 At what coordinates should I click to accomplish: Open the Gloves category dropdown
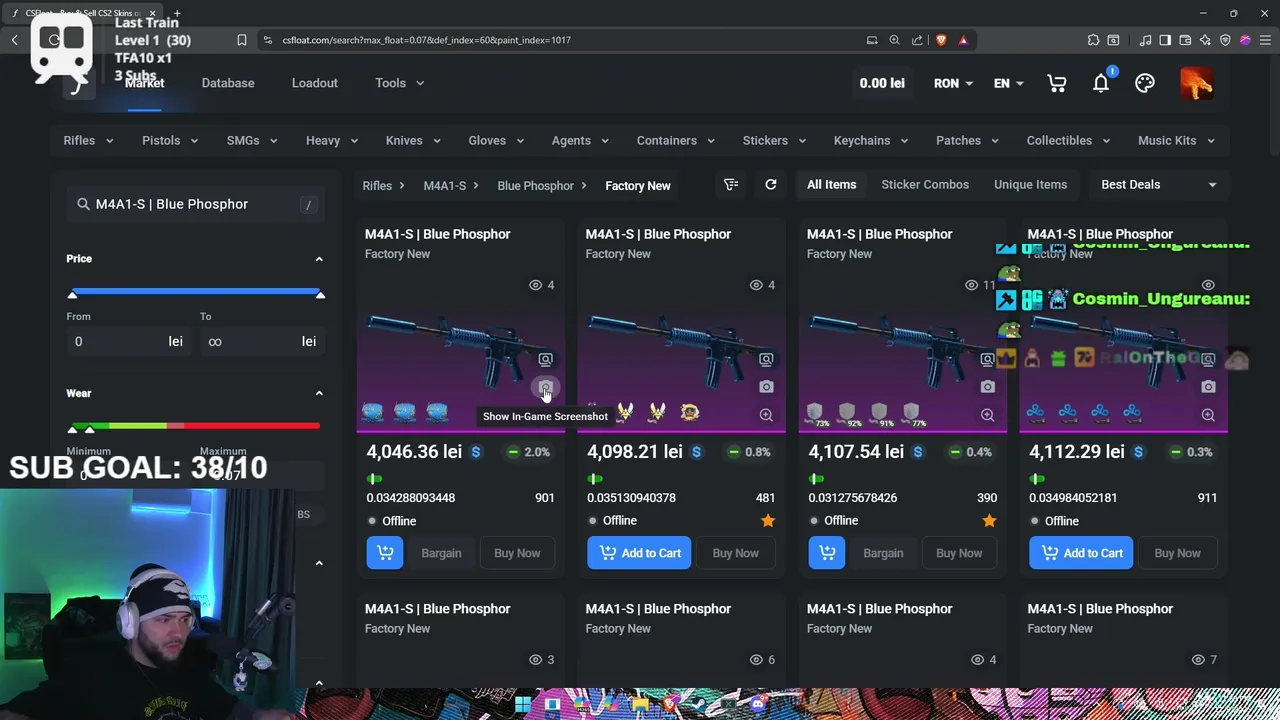(496, 141)
